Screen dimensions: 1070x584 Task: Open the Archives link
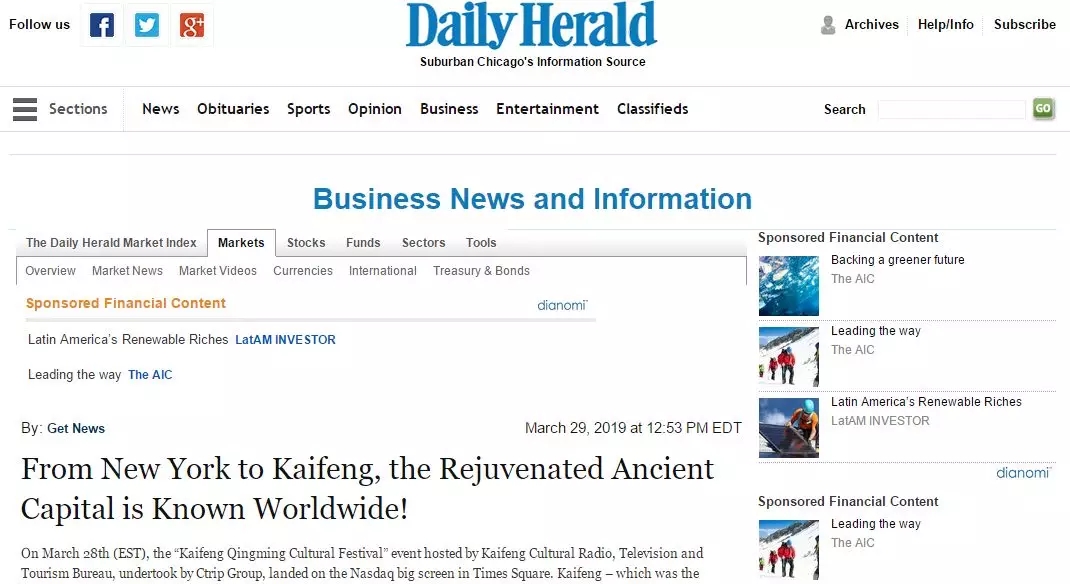click(x=871, y=25)
